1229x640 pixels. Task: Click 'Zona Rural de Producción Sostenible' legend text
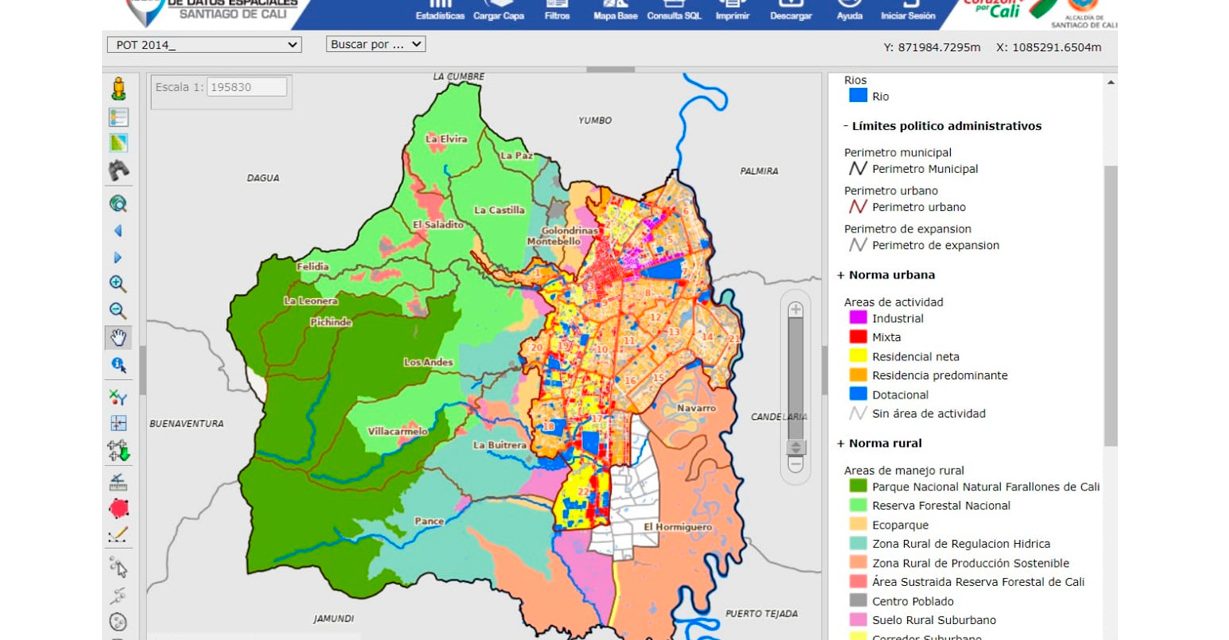pos(970,563)
